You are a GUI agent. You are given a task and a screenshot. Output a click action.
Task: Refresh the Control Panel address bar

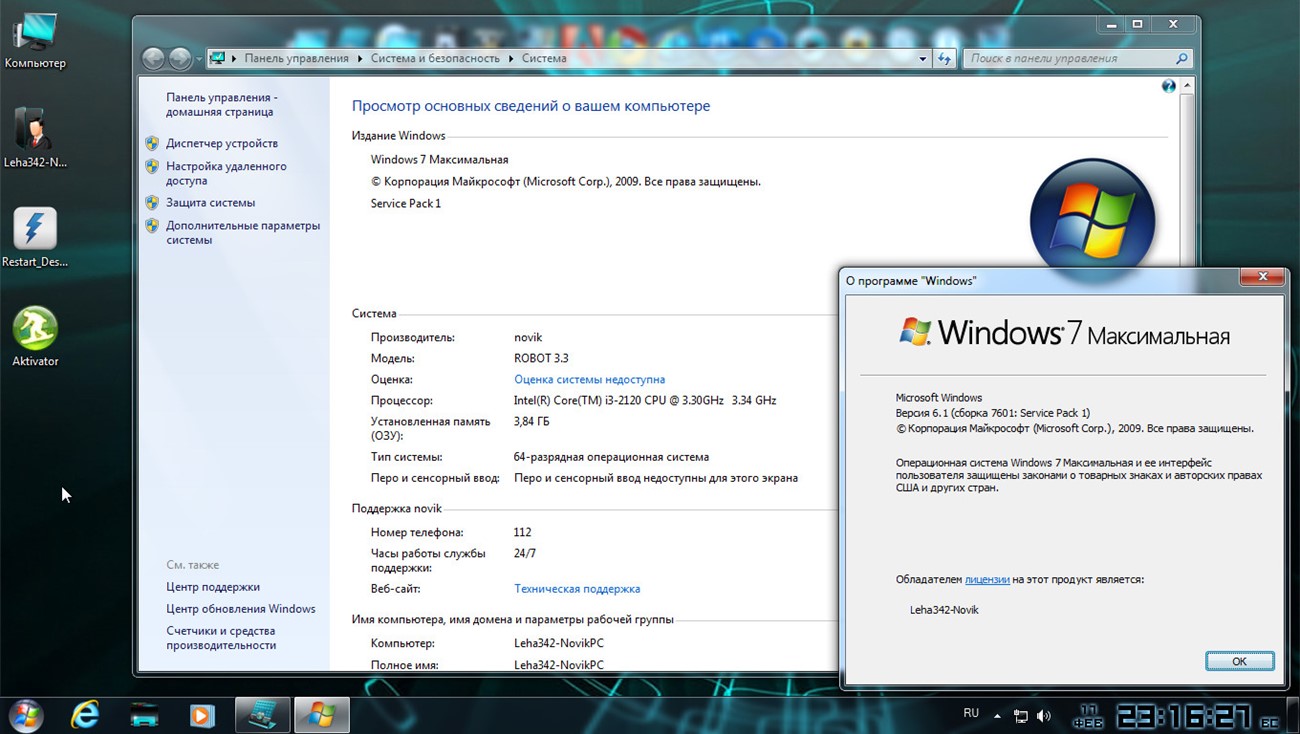point(945,59)
